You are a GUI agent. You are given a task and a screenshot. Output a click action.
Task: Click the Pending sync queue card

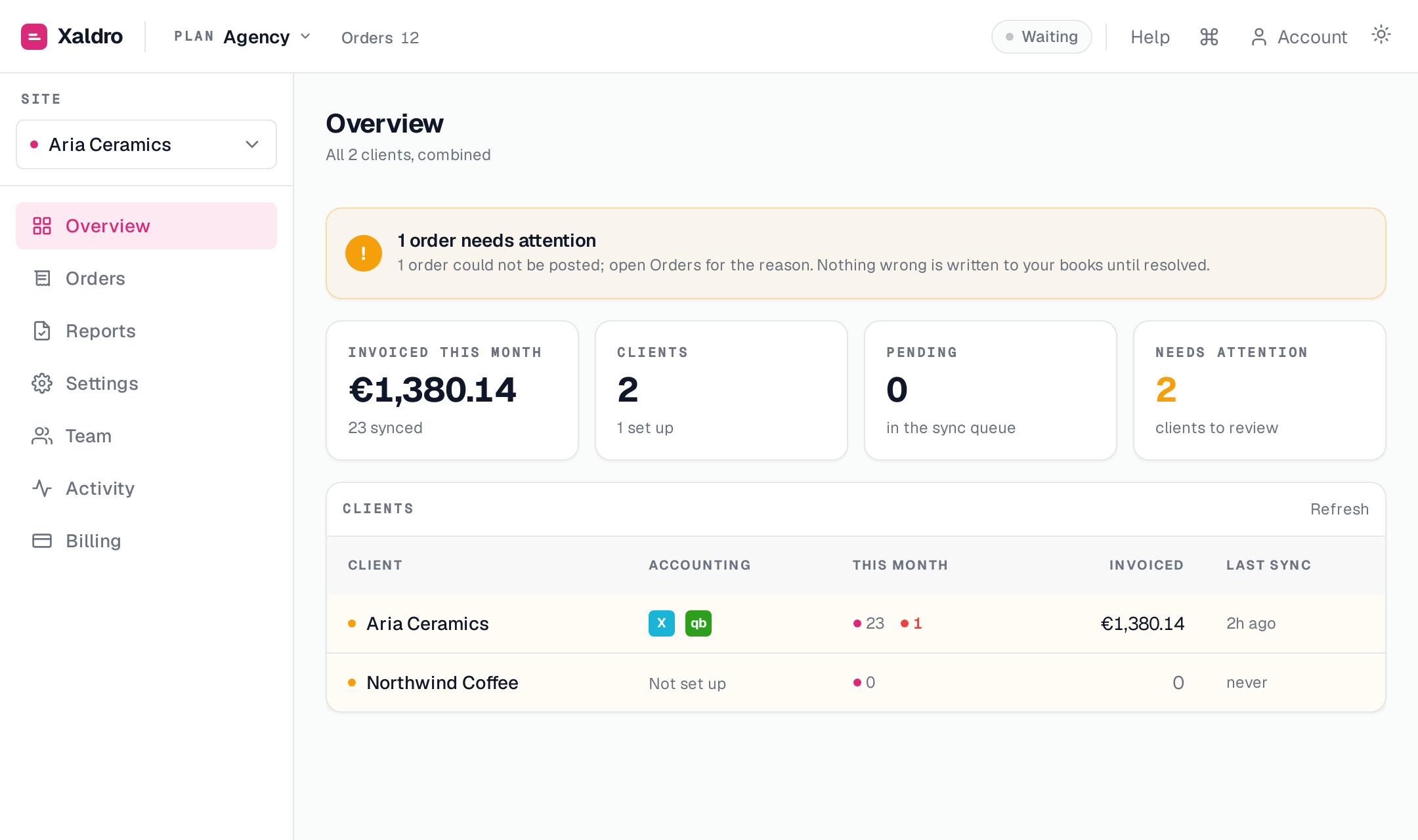click(991, 390)
